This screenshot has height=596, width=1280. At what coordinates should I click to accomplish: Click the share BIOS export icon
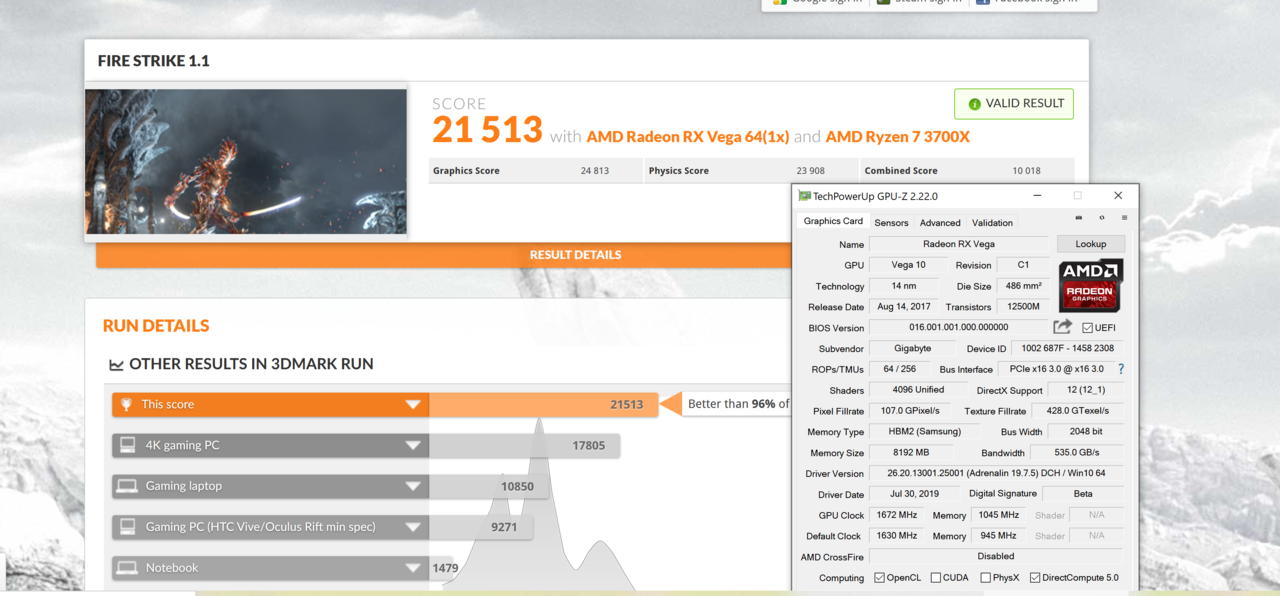pyautogui.click(x=1062, y=327)
